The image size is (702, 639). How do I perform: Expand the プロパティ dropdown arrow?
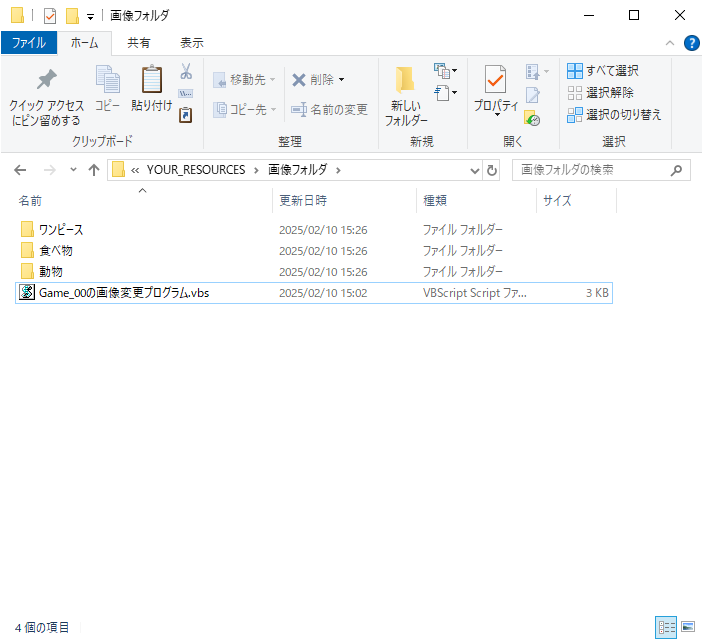(497, 115)
